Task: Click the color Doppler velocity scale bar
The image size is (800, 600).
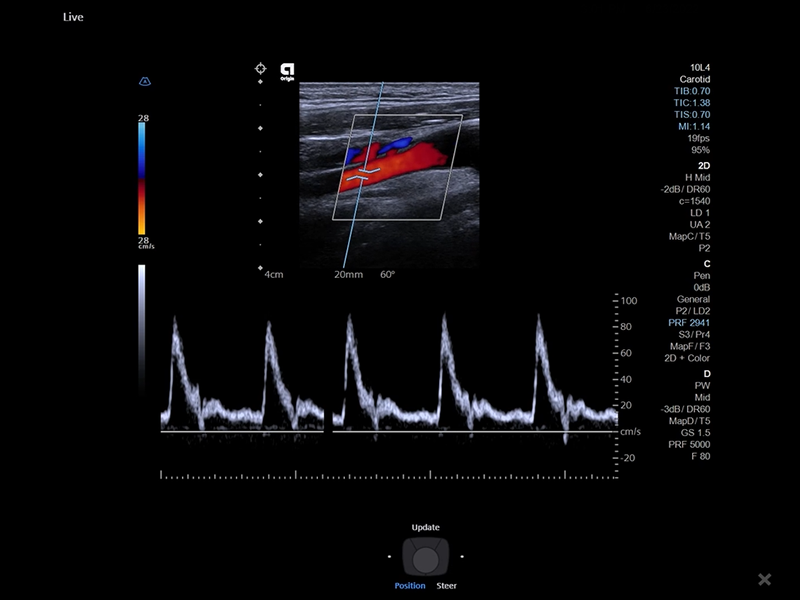Action: click(143, 176)
